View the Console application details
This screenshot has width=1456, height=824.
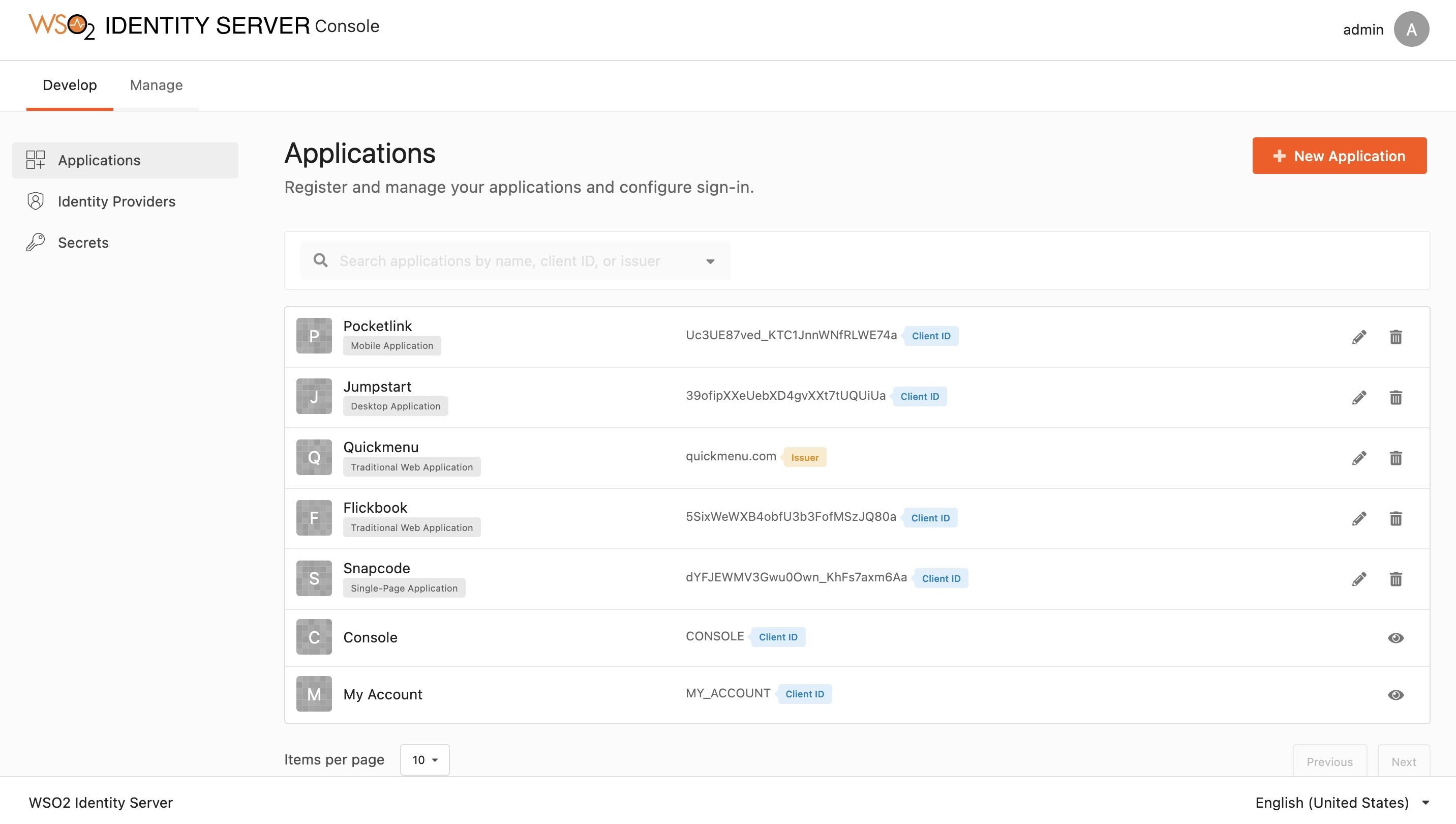pos(1396,638)
